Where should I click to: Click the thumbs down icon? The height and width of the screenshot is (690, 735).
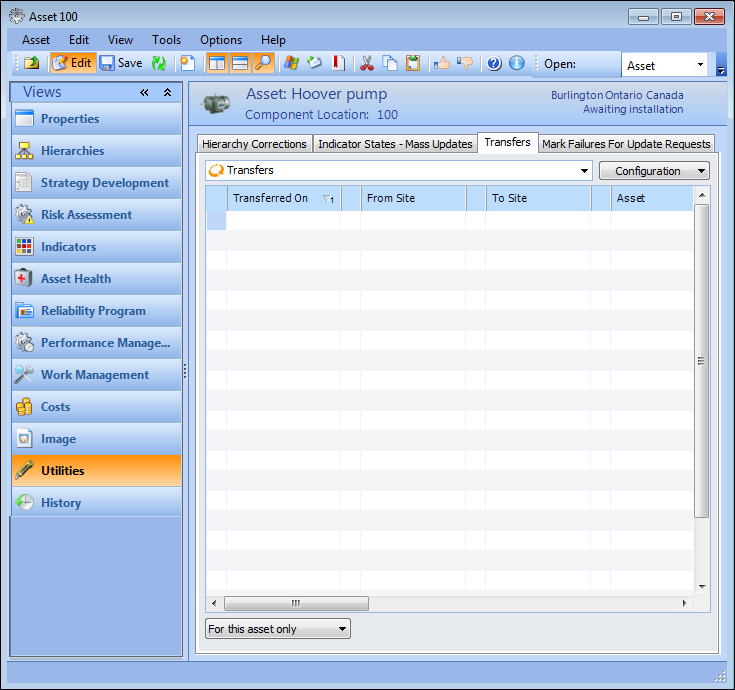464,63
